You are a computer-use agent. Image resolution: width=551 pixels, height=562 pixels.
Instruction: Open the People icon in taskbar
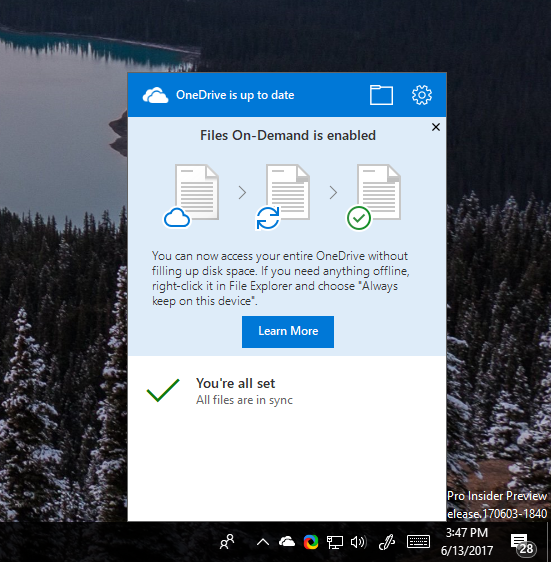point(227,542)
